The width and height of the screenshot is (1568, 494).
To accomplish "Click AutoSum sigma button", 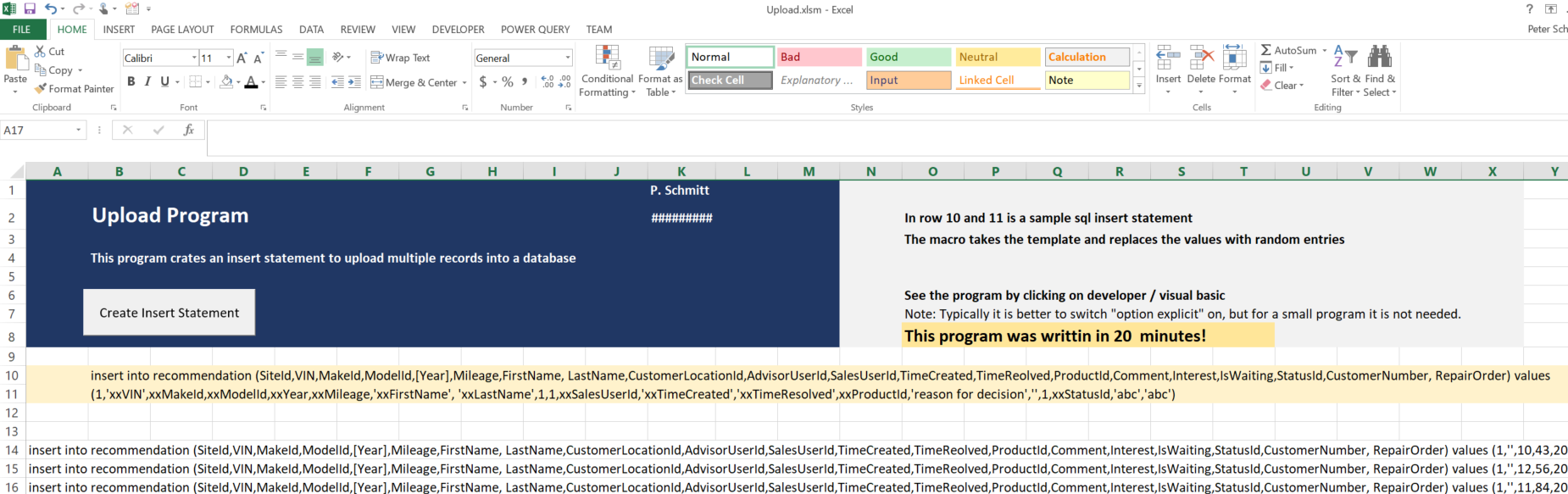I will tap(1288, 50).
